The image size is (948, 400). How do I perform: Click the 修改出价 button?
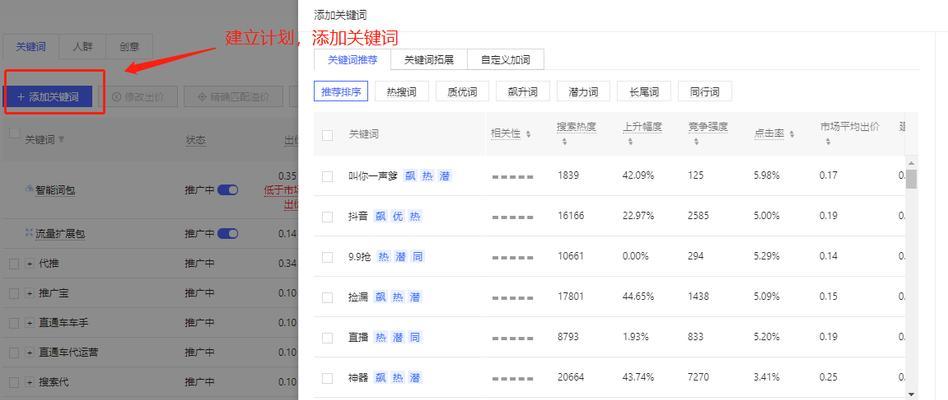click(x=138, y=97)
